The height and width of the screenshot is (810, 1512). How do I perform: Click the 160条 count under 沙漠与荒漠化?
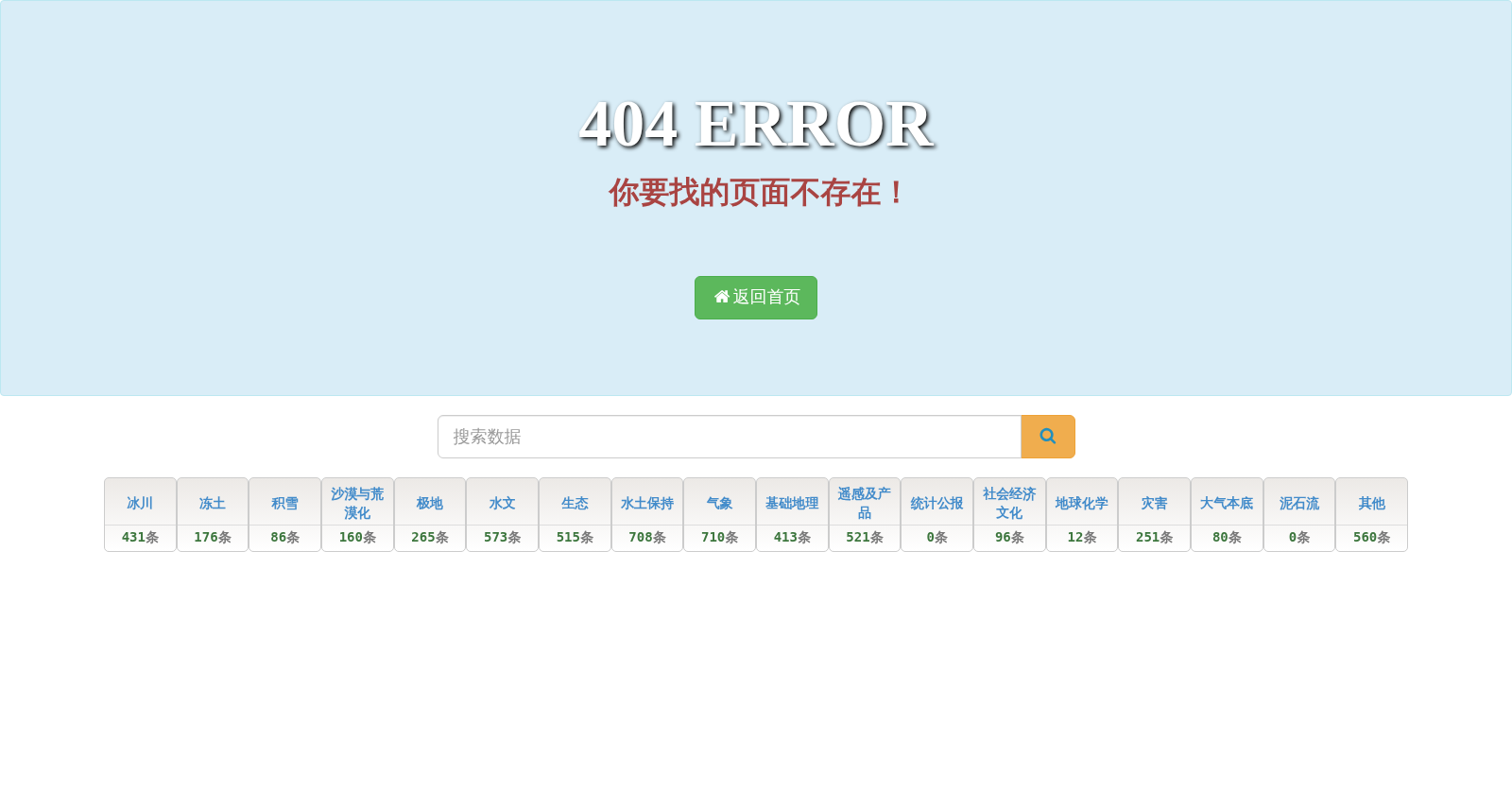click(357, 537)
